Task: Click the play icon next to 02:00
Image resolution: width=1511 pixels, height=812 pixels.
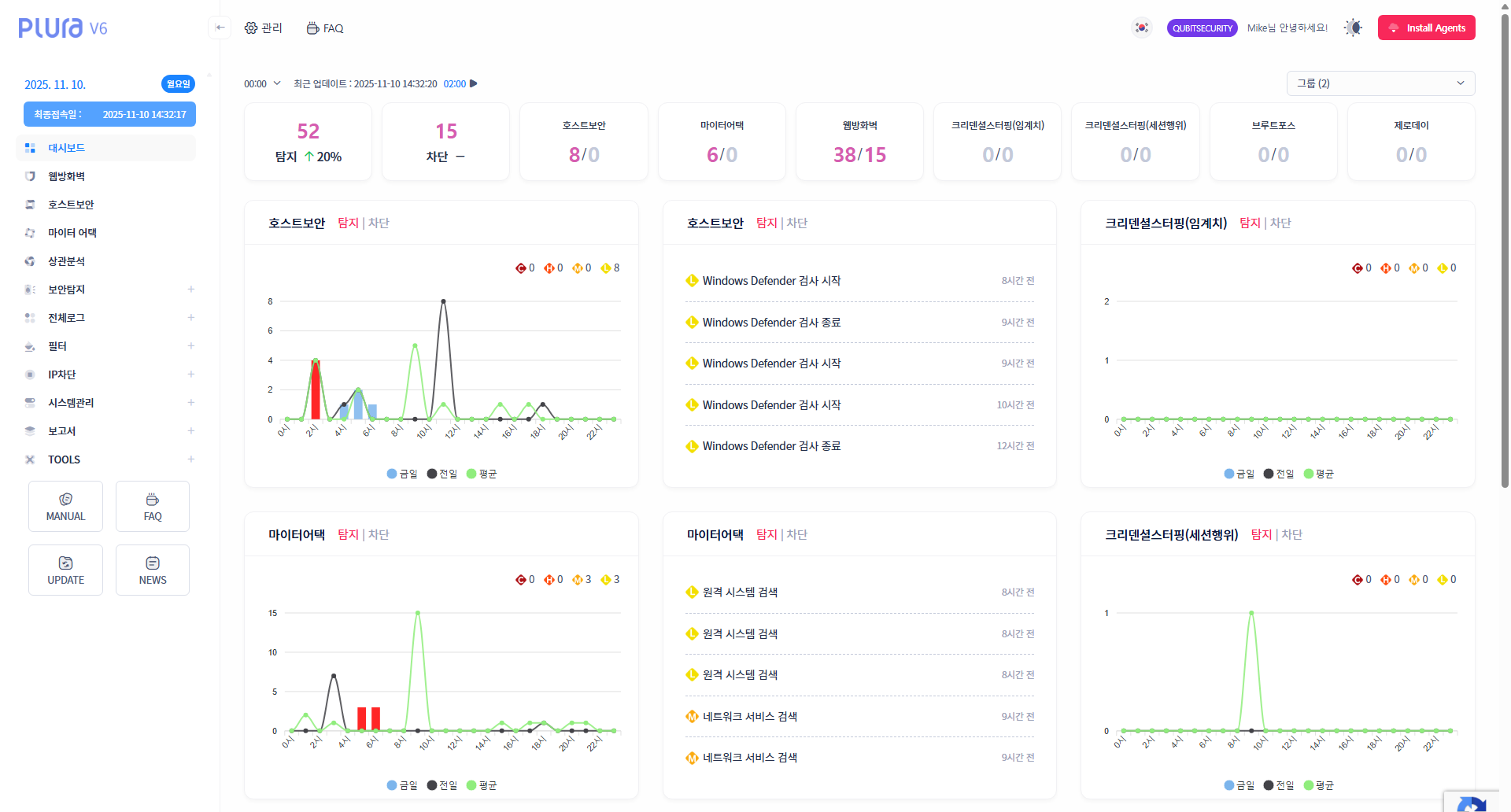Action: 474,83
